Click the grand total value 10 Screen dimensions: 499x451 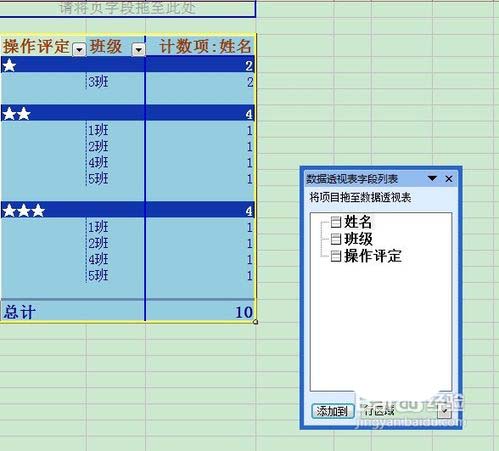[x=244, y=312]
